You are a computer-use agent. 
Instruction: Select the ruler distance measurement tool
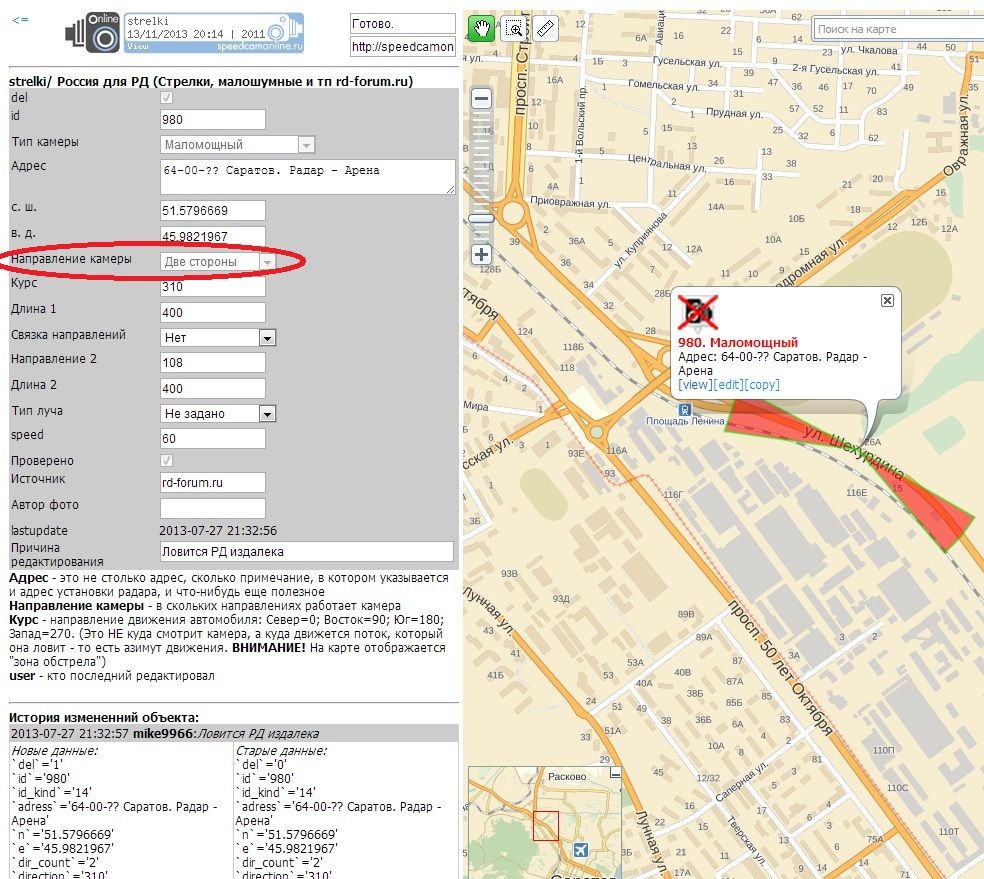pos(545,29)
